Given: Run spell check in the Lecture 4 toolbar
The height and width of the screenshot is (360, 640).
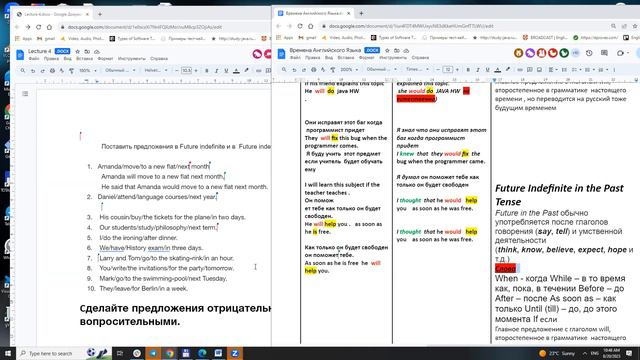Looking at the screenshot, I should [62, 71].
